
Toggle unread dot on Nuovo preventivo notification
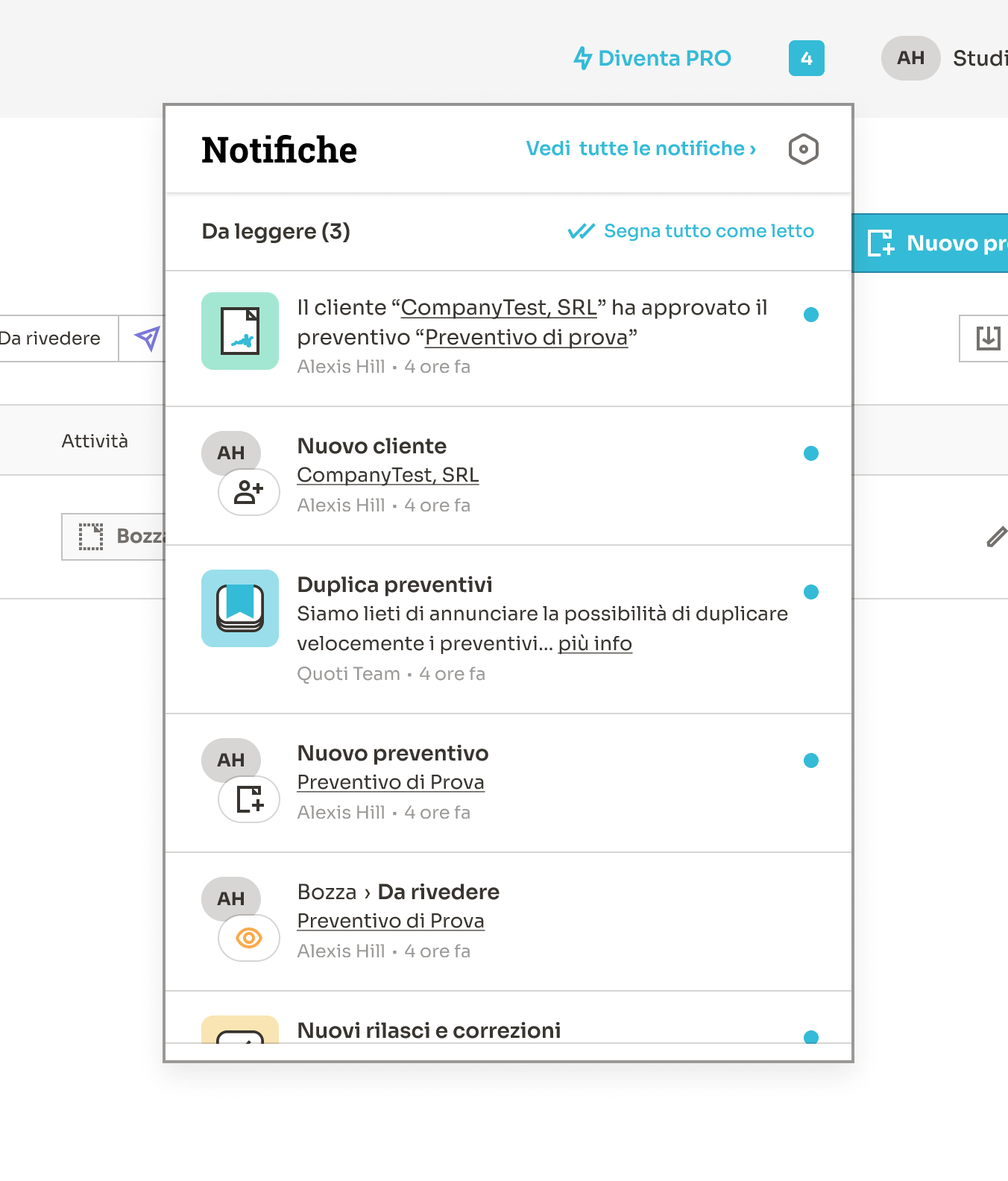(x=811, y=760)
